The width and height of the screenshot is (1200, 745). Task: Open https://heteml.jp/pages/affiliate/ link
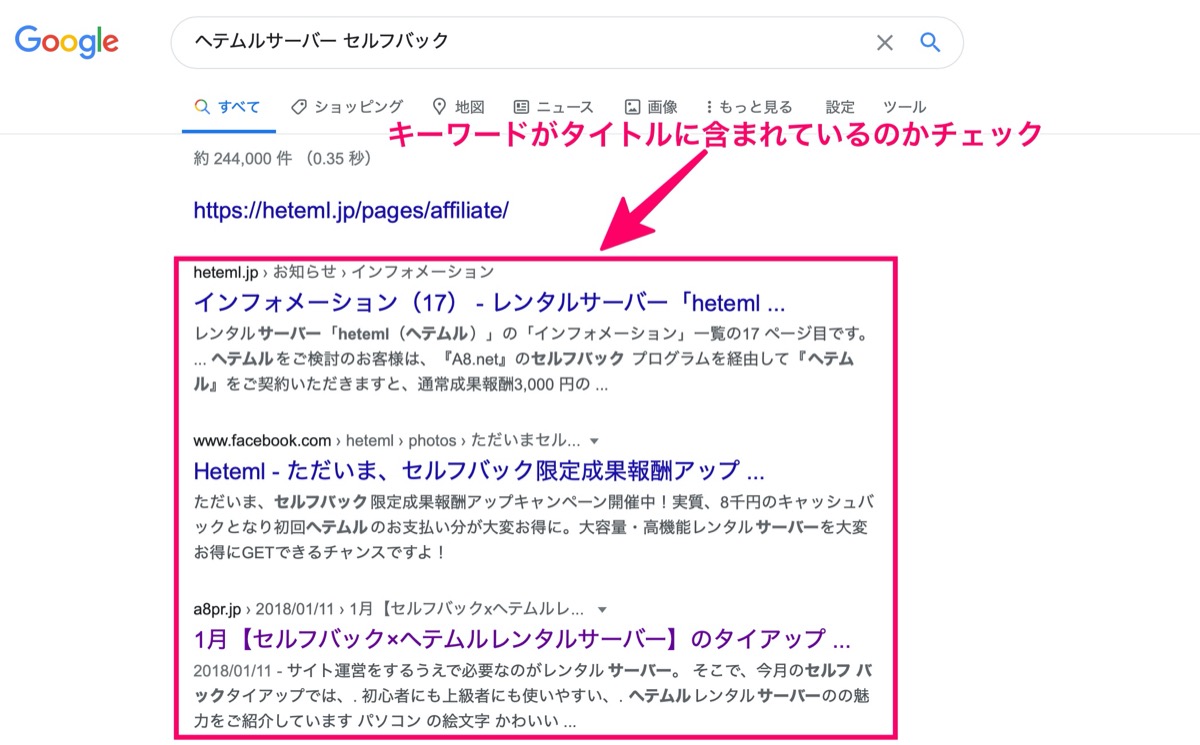[351, 211]
